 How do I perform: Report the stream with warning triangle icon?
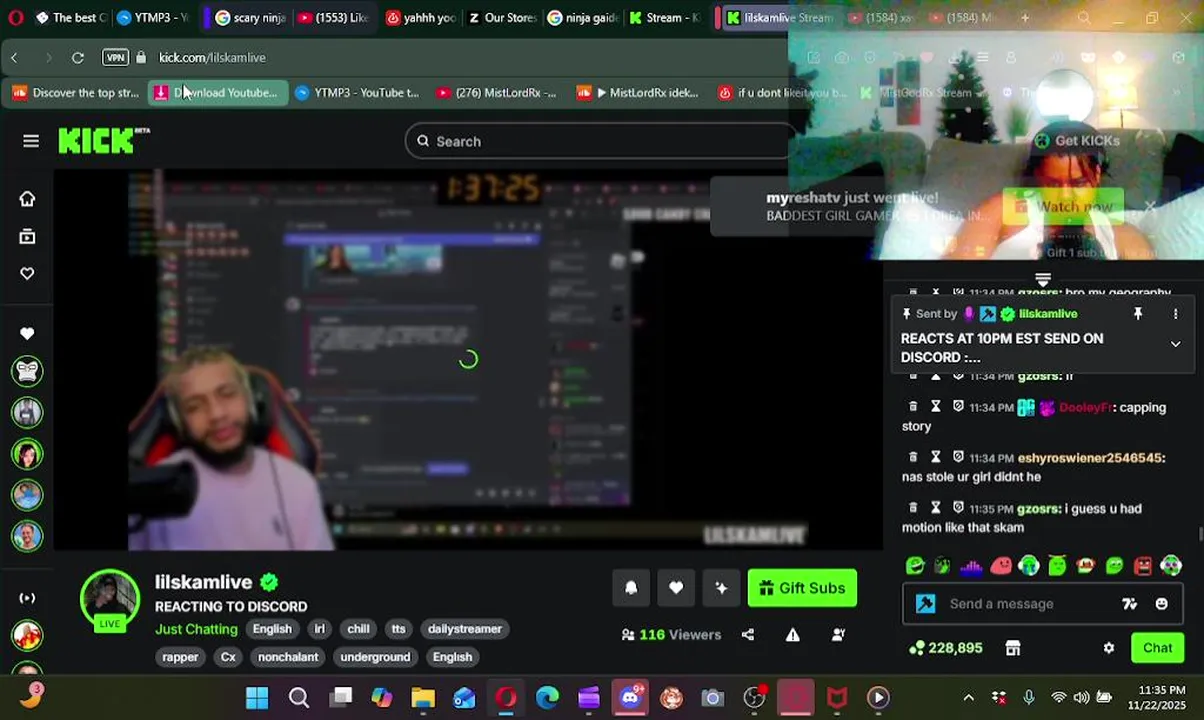click(x=793, y=634)
